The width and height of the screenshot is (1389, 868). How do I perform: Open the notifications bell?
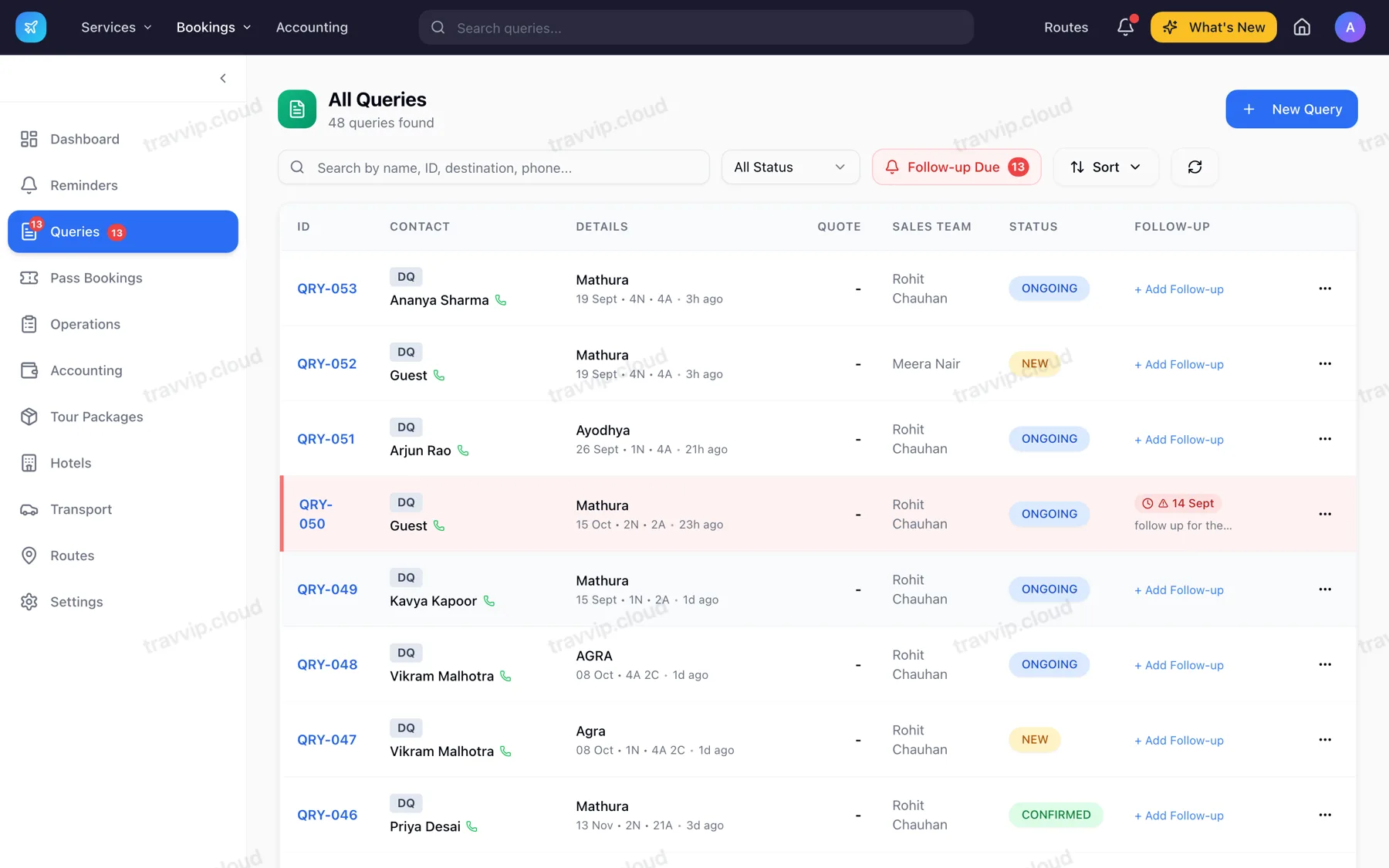[1126, 27]
